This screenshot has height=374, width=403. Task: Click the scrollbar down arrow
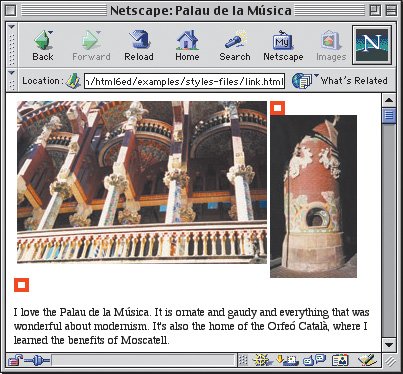point(389,345)
